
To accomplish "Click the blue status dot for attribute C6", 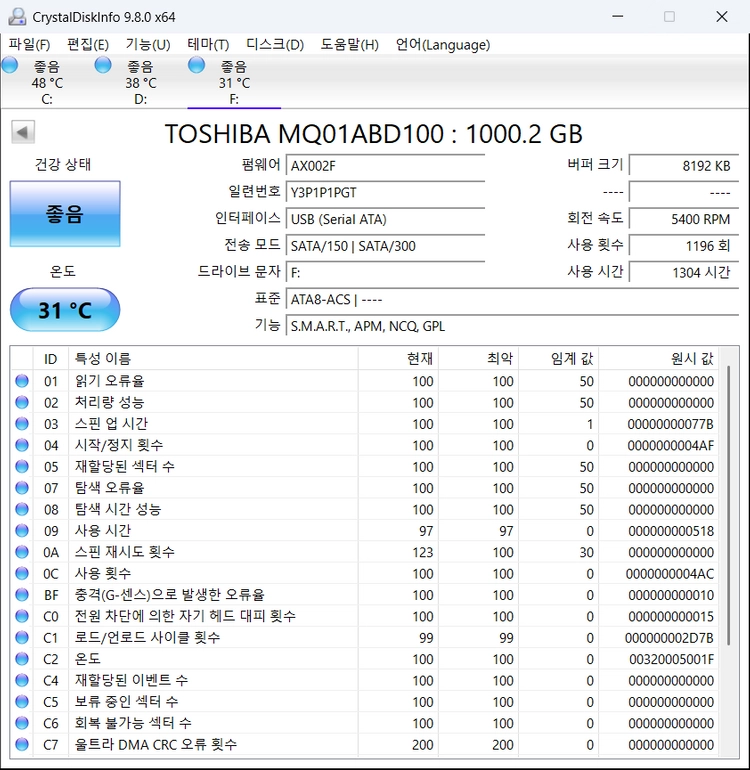I will tap(22, 723).
